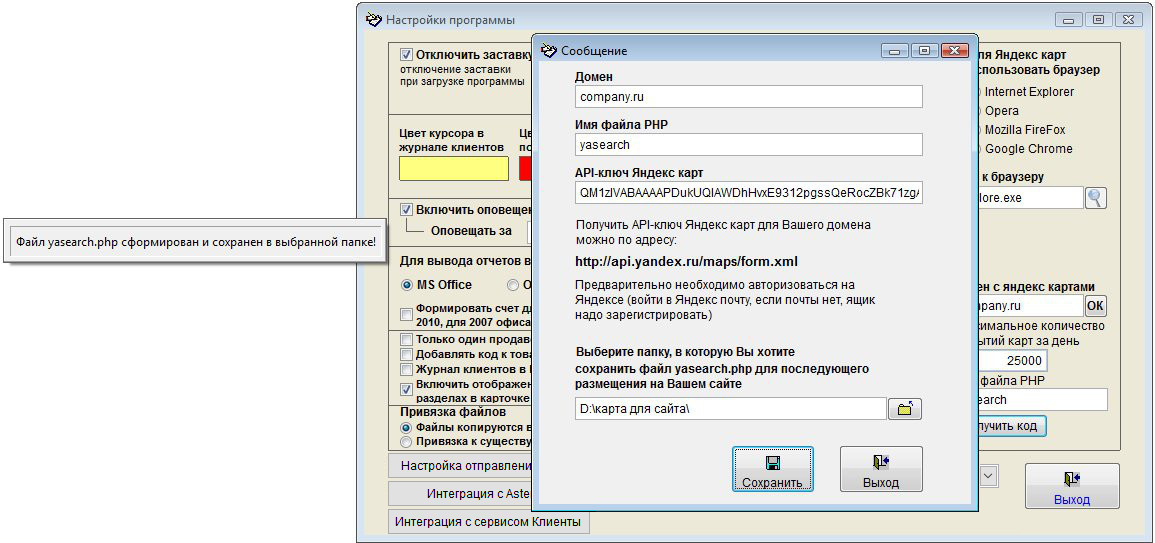Click the Yandex maps domain field
Screen dimensions: 1155x543
coord(1031,305)
